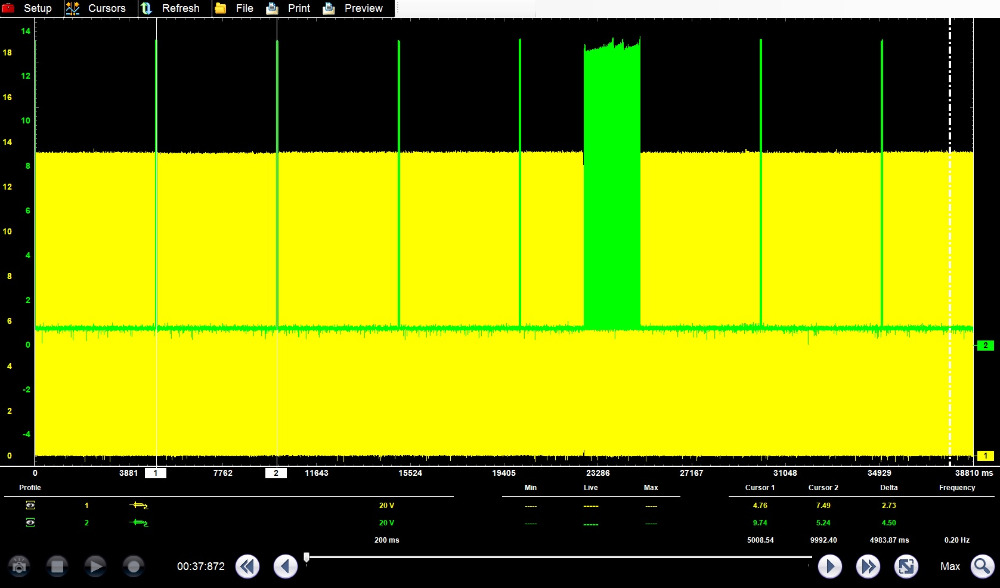The width and height of the screenshot is (1000, 588).
Task: Click the Play button
Action: pyautogui.click(x=96, y=566)
